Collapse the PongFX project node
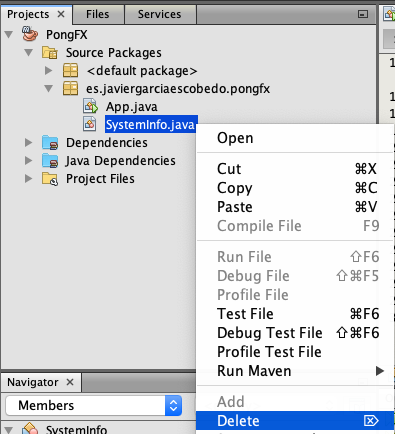 click(9, 34)
